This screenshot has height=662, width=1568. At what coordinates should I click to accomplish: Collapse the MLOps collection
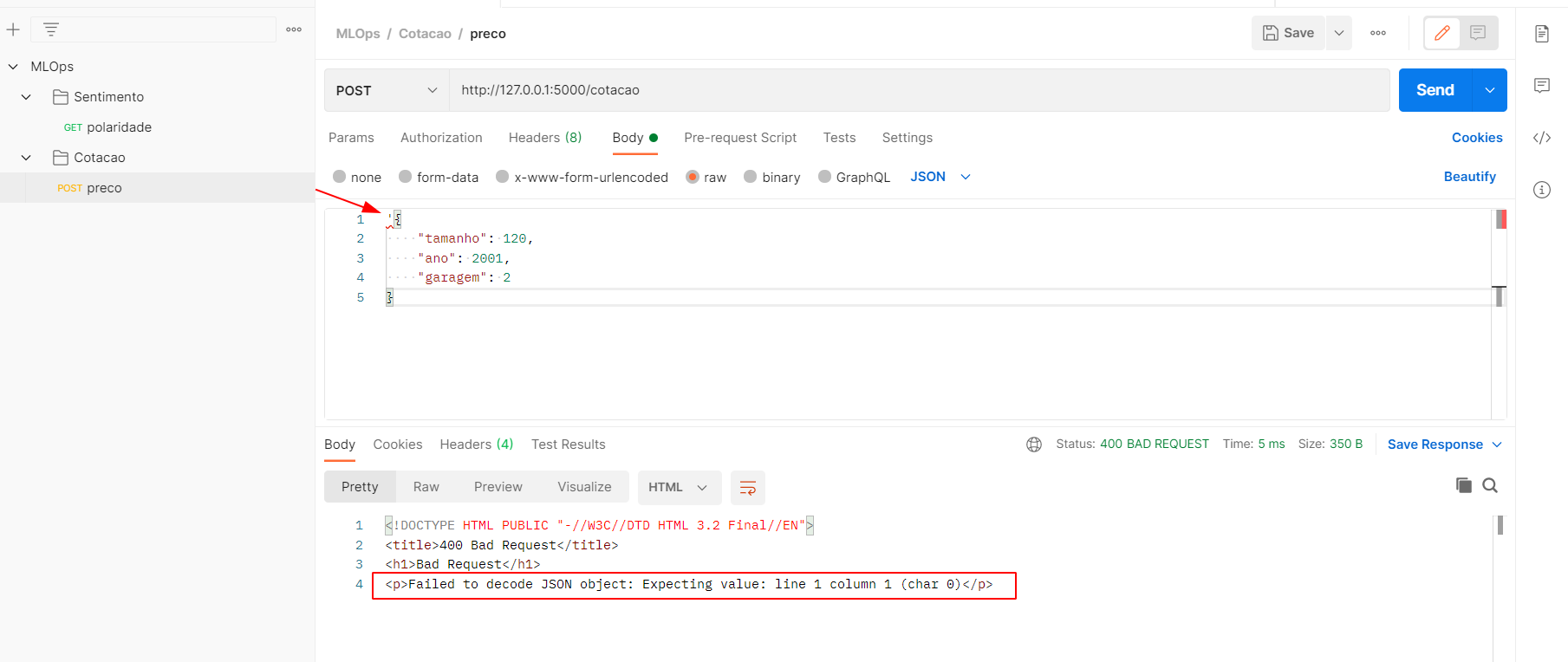coord(13,67)
